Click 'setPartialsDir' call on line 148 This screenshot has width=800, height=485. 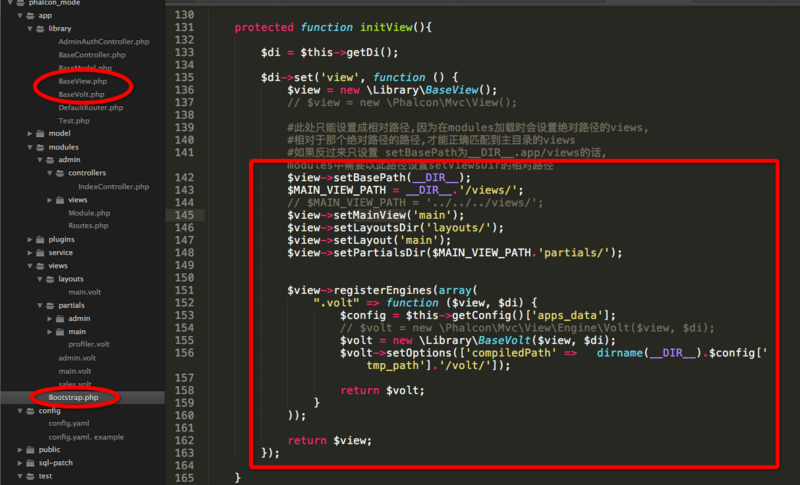[x=379, y=253]
